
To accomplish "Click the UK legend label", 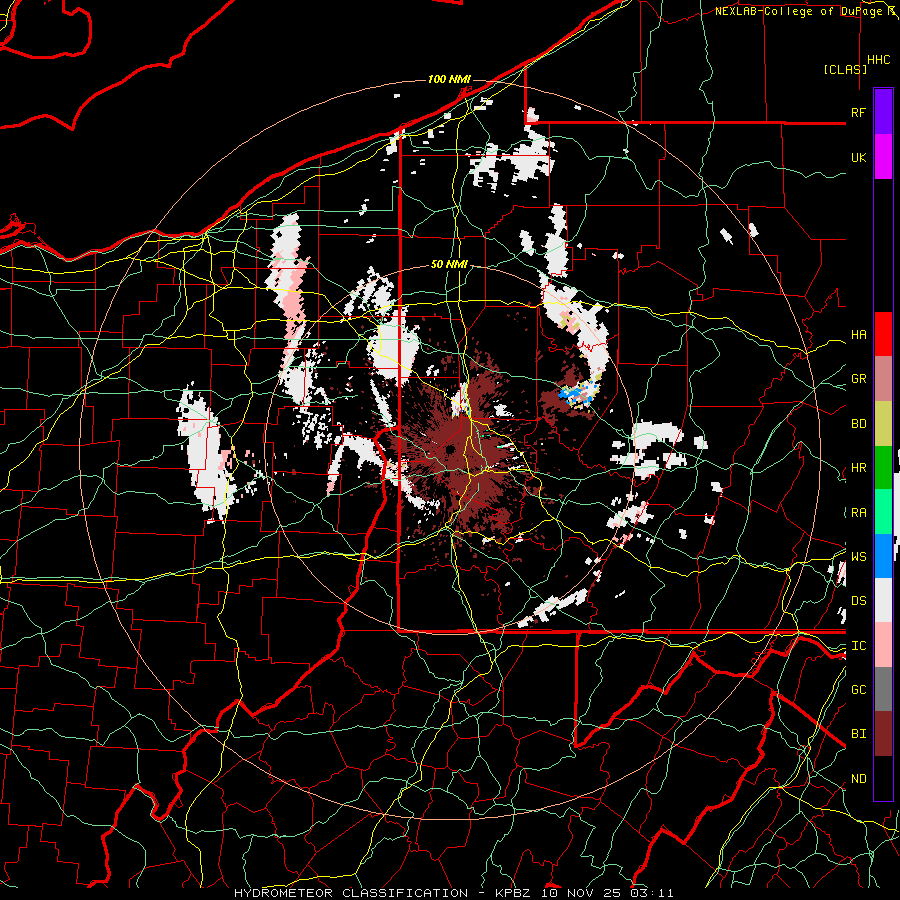I will tap(858, 157).
